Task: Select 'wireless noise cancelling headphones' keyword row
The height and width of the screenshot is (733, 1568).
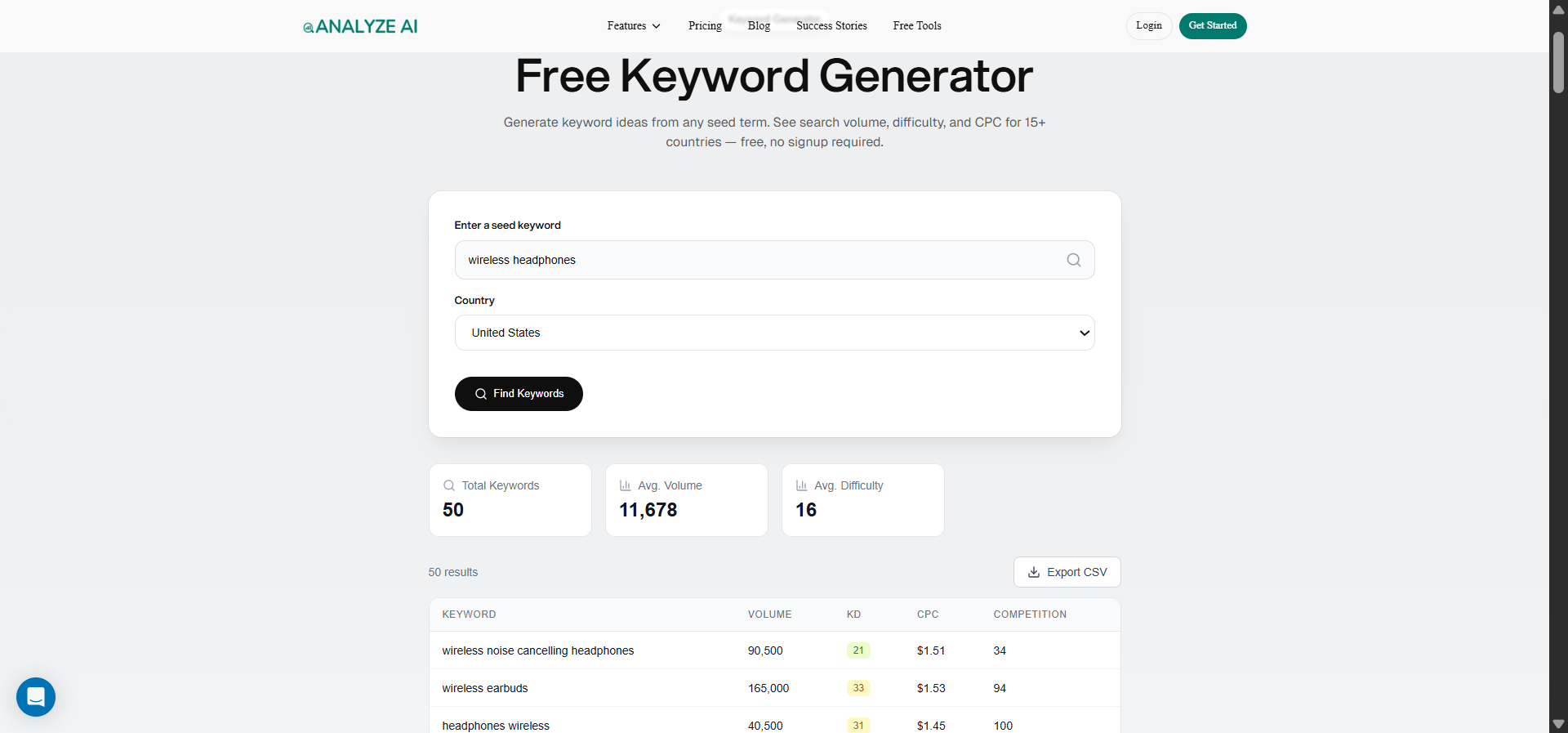Action: click(774, 650)
